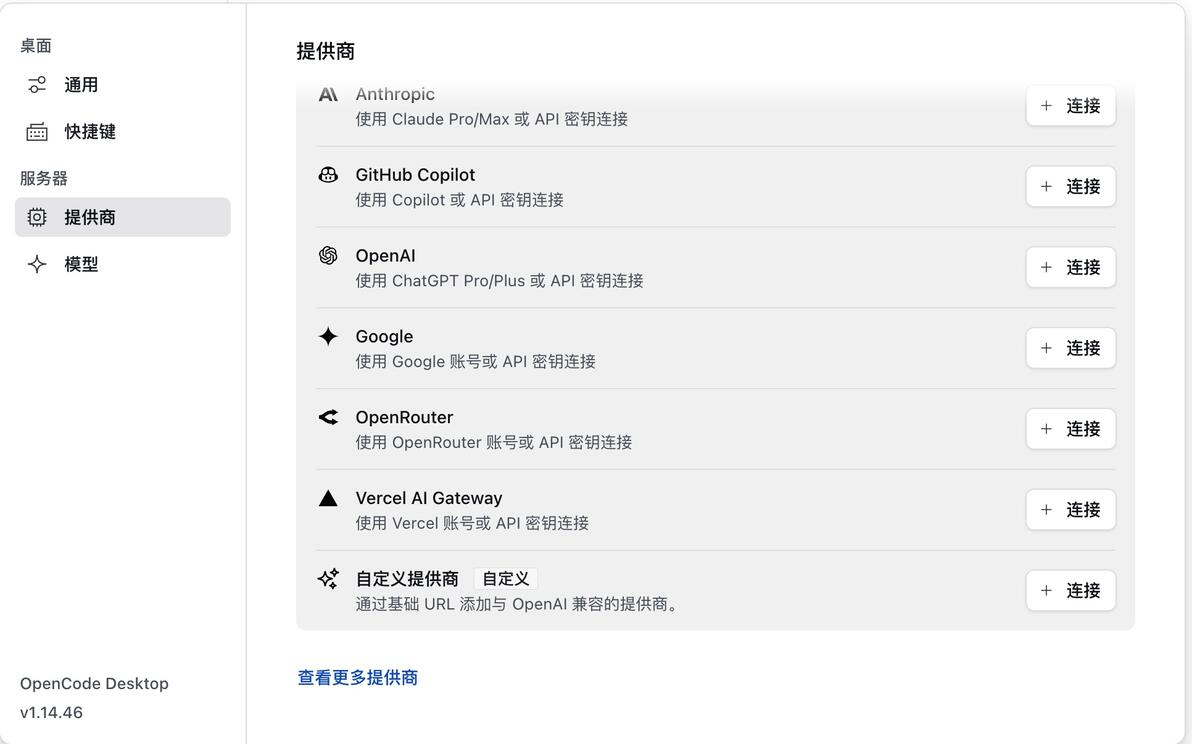This screenshot has width=1192, height=744.
Task: Click the OpenAI logo icon
Action: click(328, 255)
